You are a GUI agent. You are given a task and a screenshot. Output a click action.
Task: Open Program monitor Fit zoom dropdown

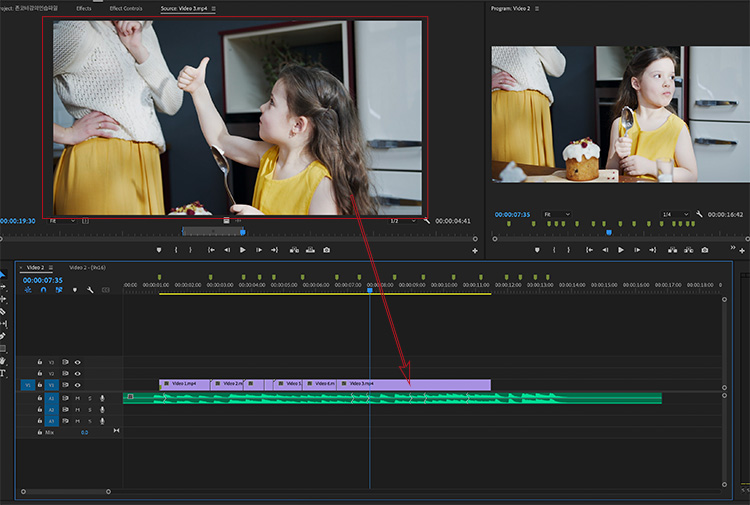point(557,214)
